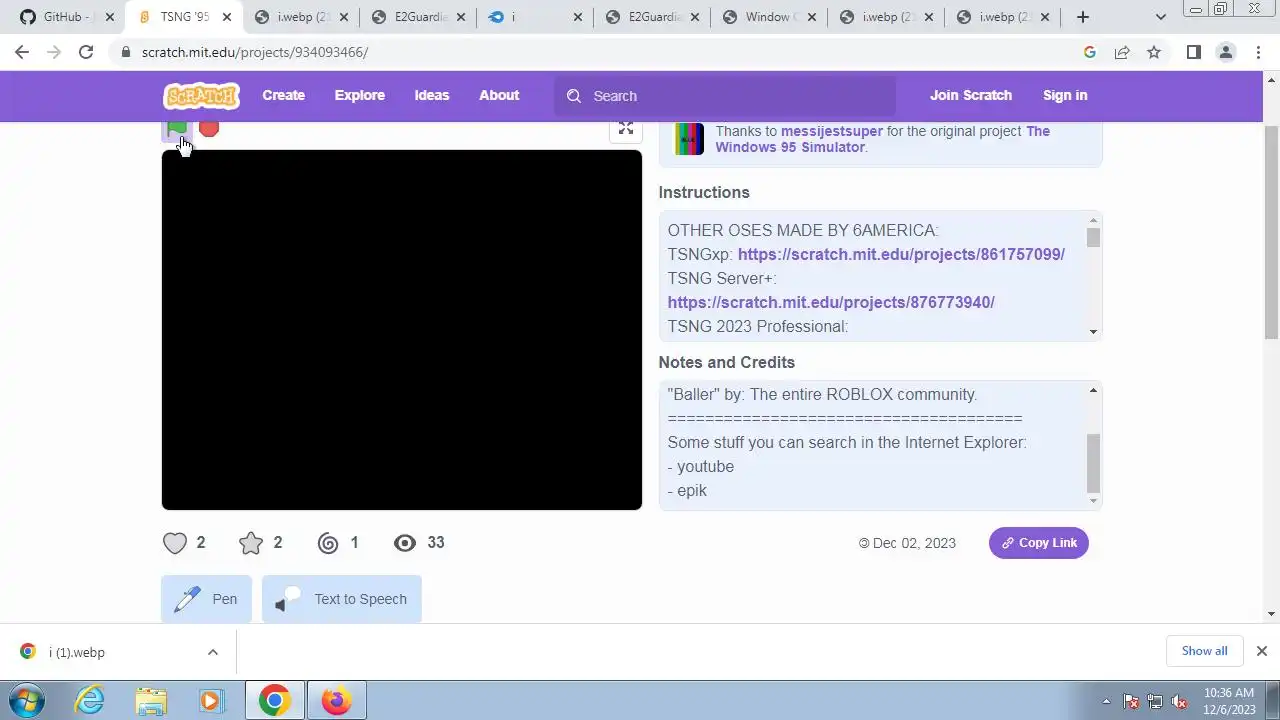Click the site lock icon in address bar
This screenshot has height=720, width=1280.
[x=126, y=52]
